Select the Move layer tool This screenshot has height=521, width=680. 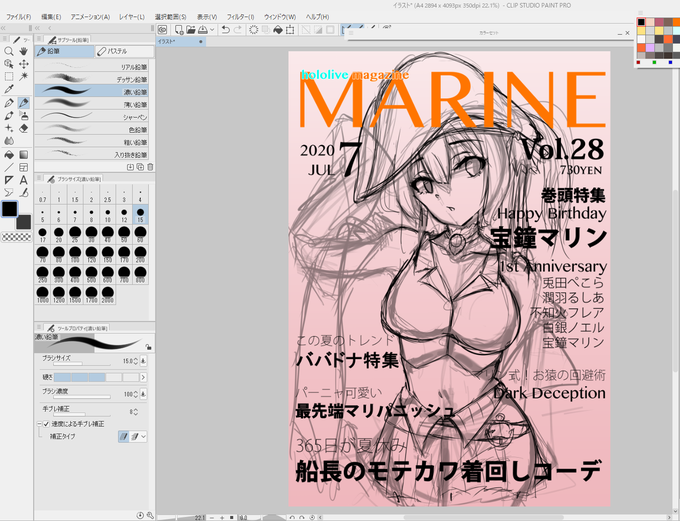[23, 64]
